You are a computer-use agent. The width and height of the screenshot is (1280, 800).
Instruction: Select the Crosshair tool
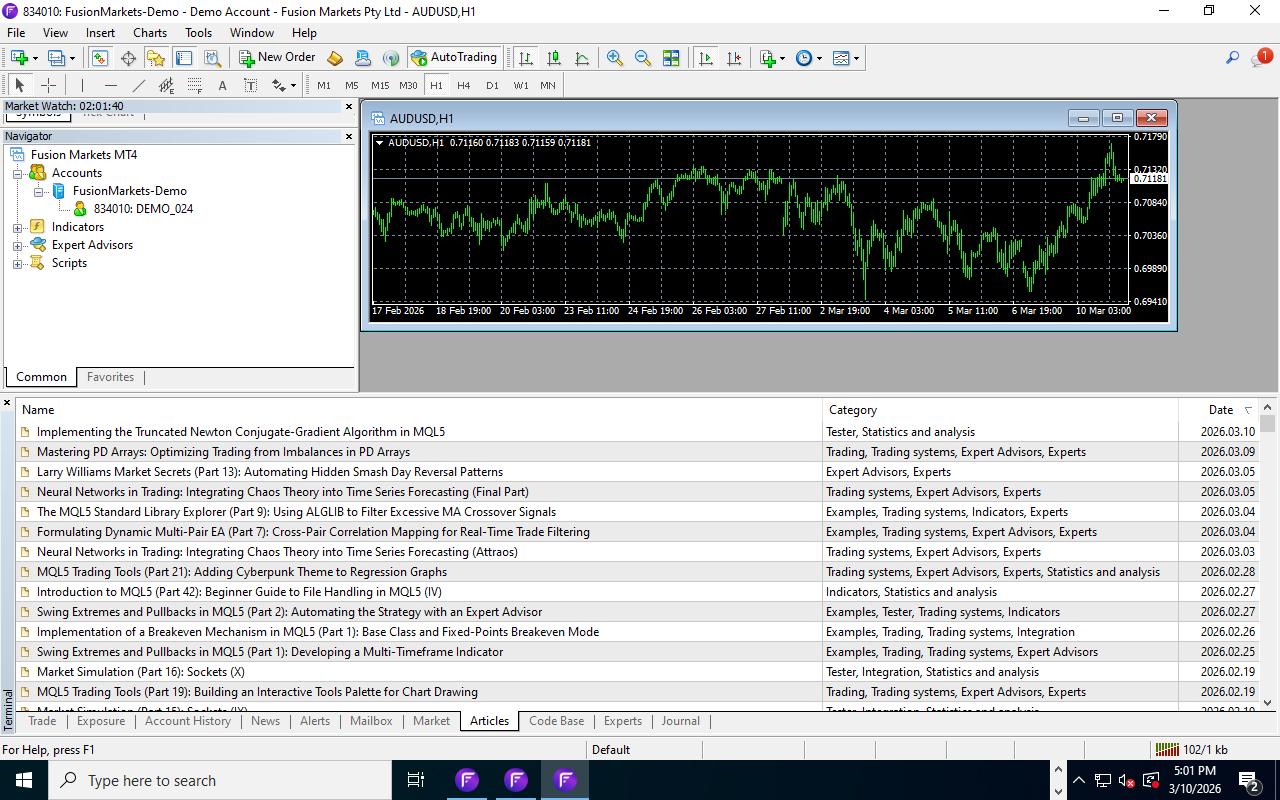(48, 85)
